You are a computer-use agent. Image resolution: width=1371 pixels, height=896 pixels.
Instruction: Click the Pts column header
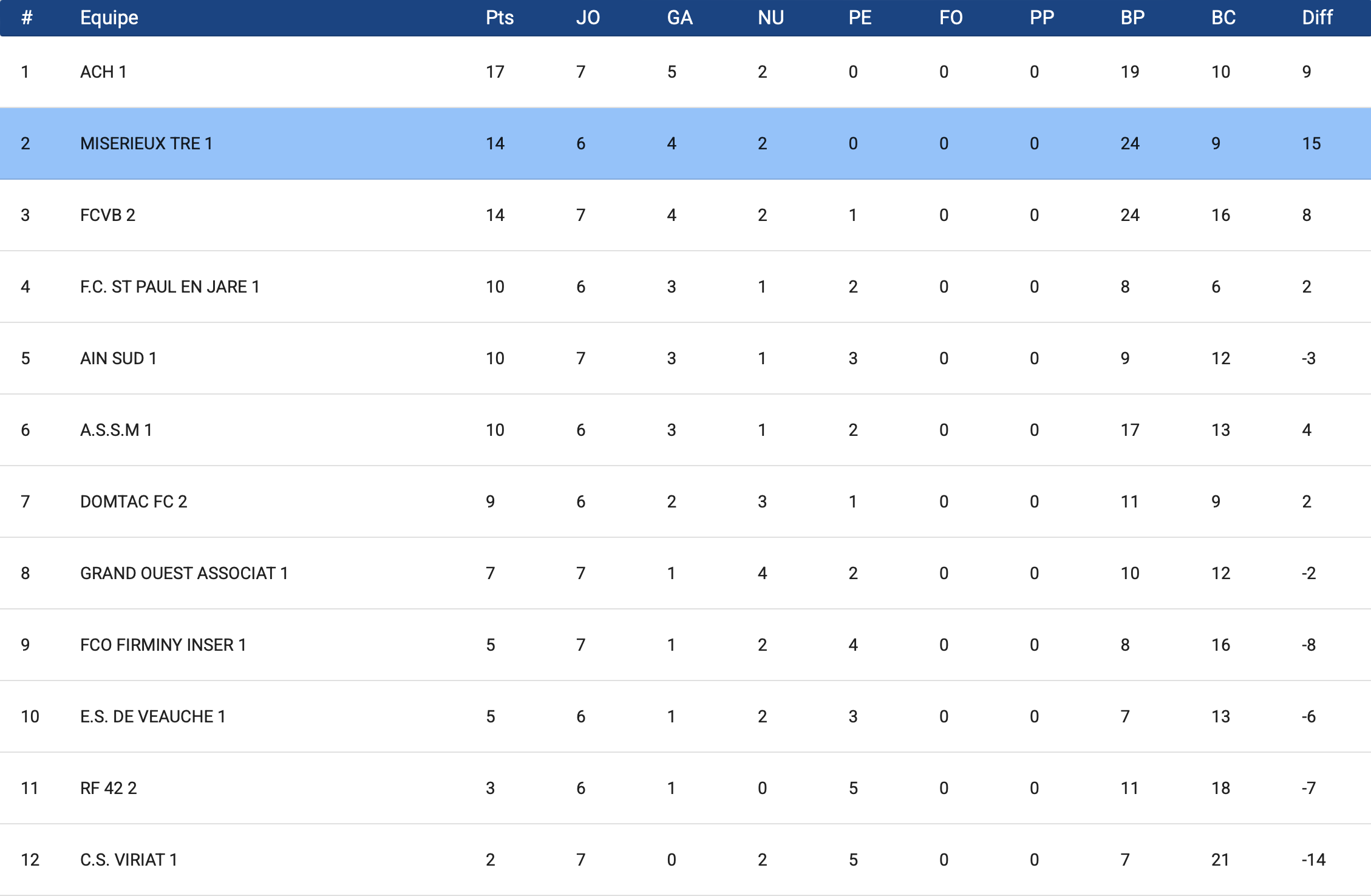499,18
